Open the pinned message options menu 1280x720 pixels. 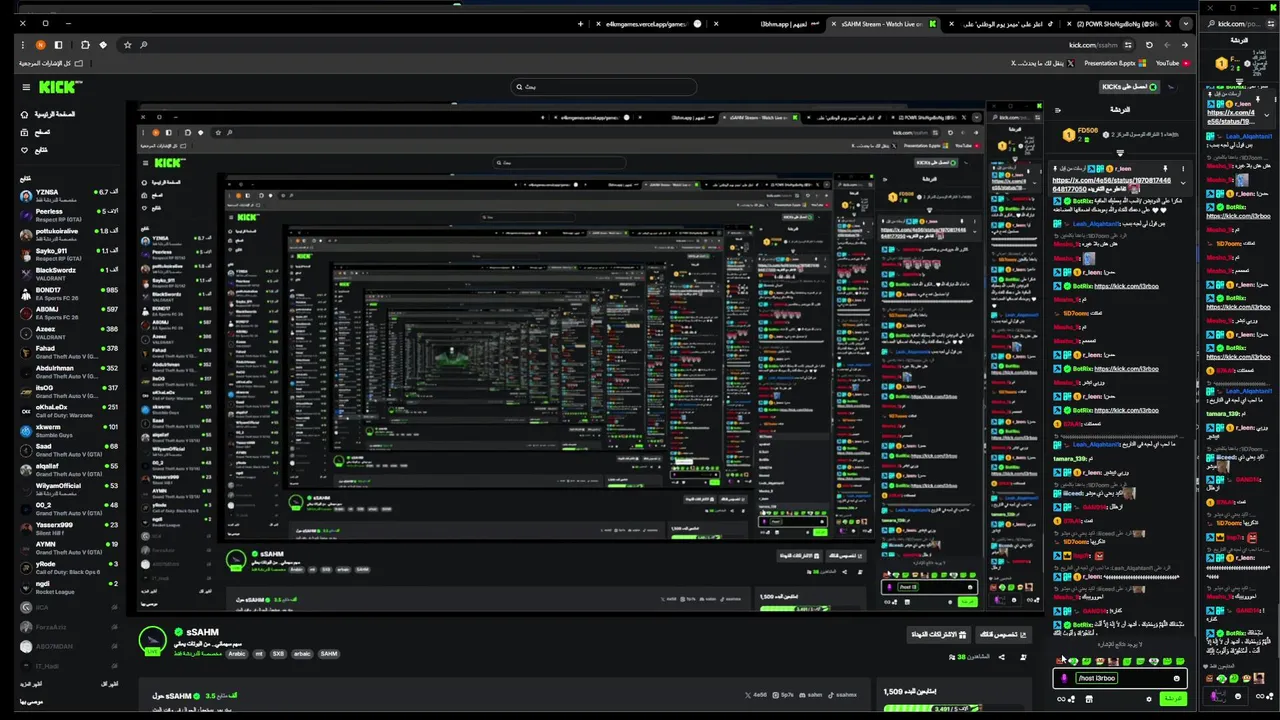pyautogui.click(x=1182, y=169)
